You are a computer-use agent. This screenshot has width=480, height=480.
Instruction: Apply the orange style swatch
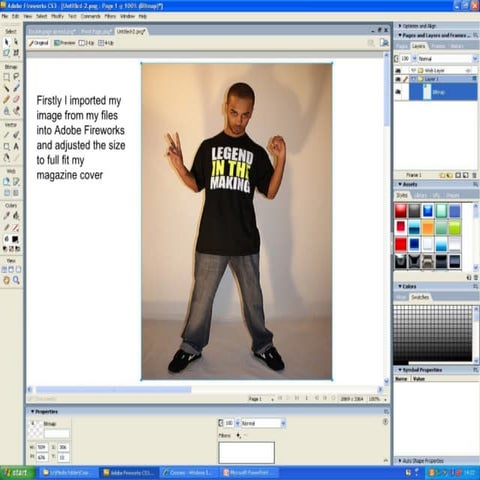pos(428,228)
